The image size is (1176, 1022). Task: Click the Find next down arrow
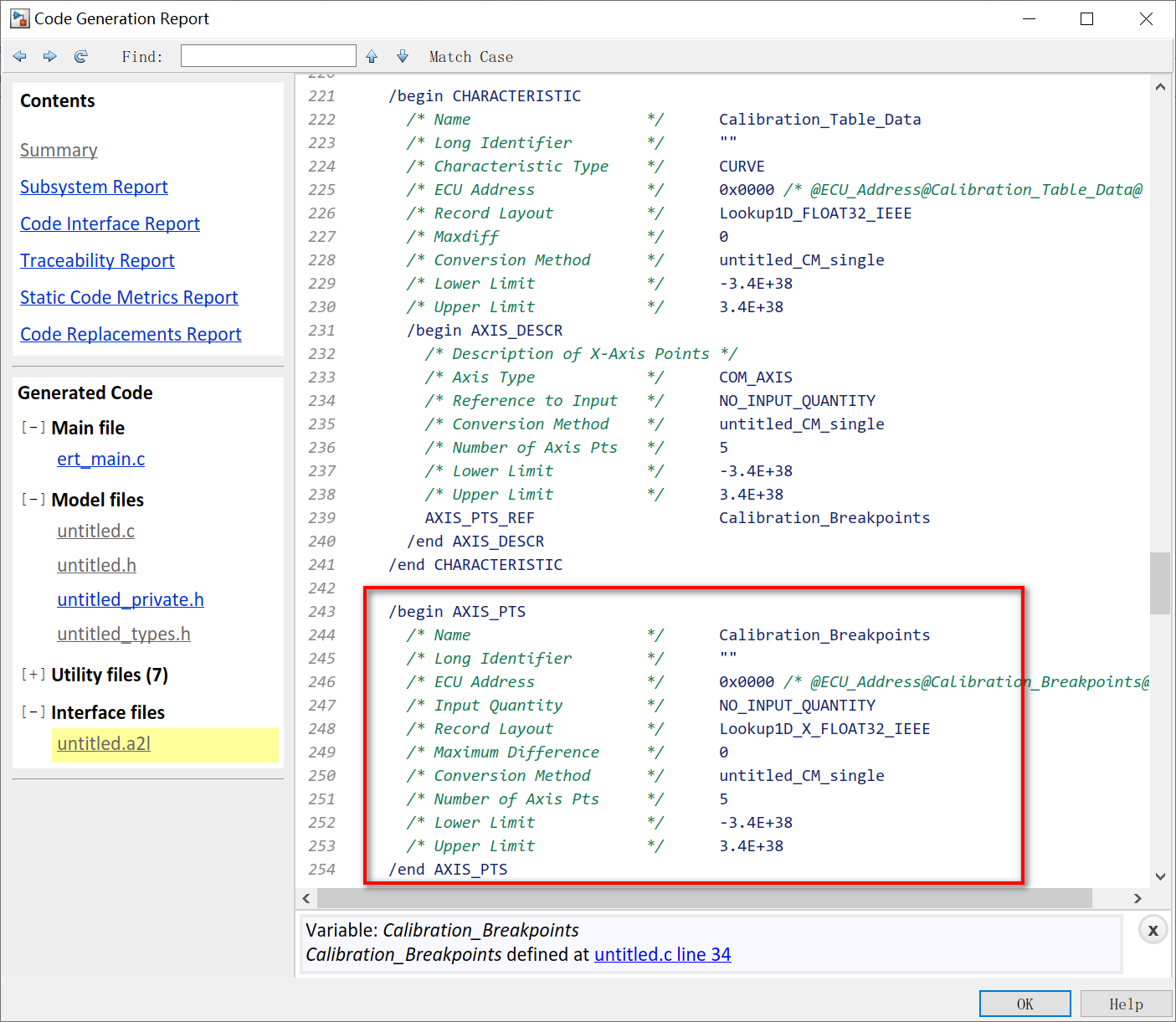(403, 56)
